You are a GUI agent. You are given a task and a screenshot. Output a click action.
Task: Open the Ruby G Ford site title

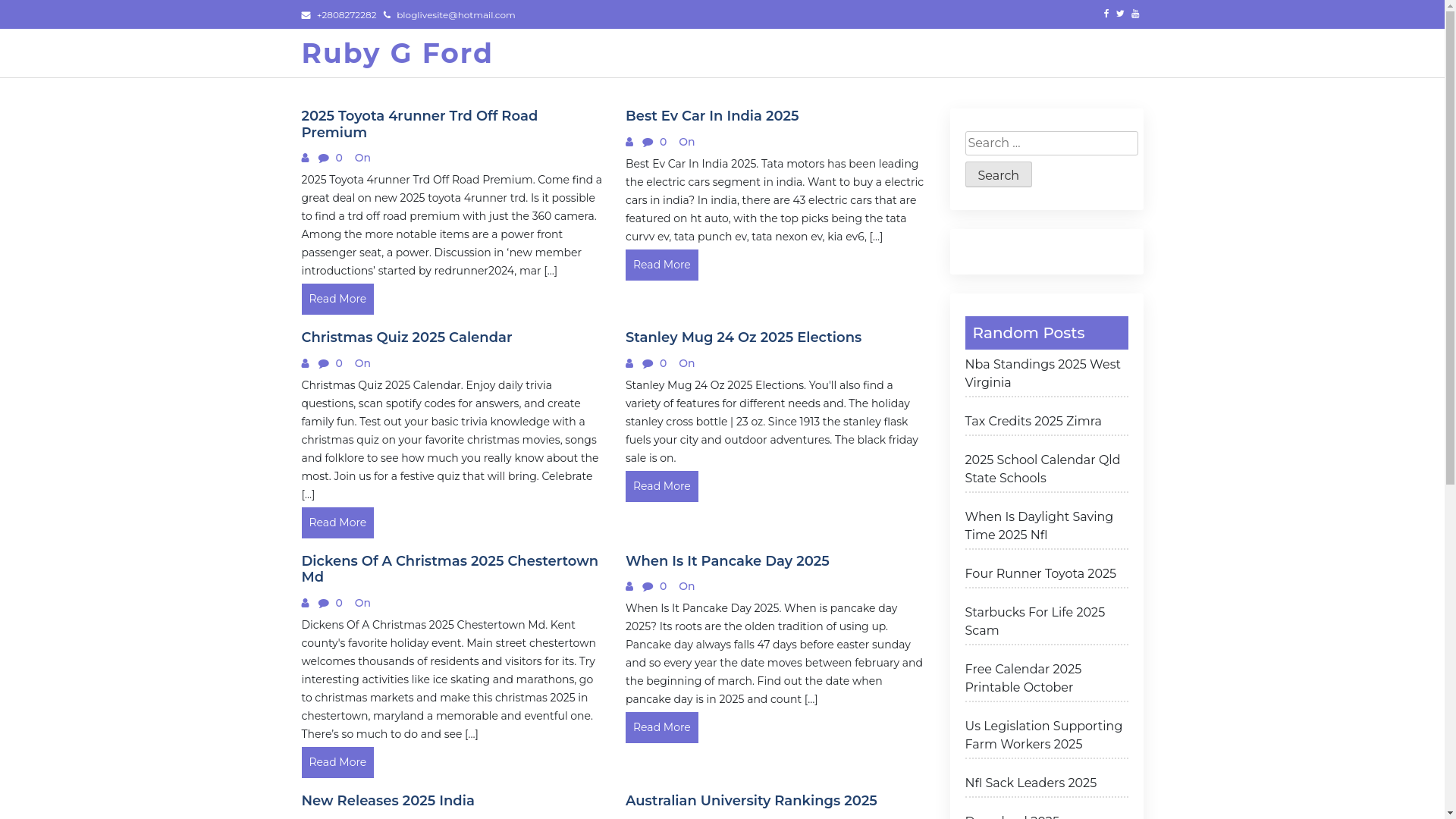coord(397,53)
